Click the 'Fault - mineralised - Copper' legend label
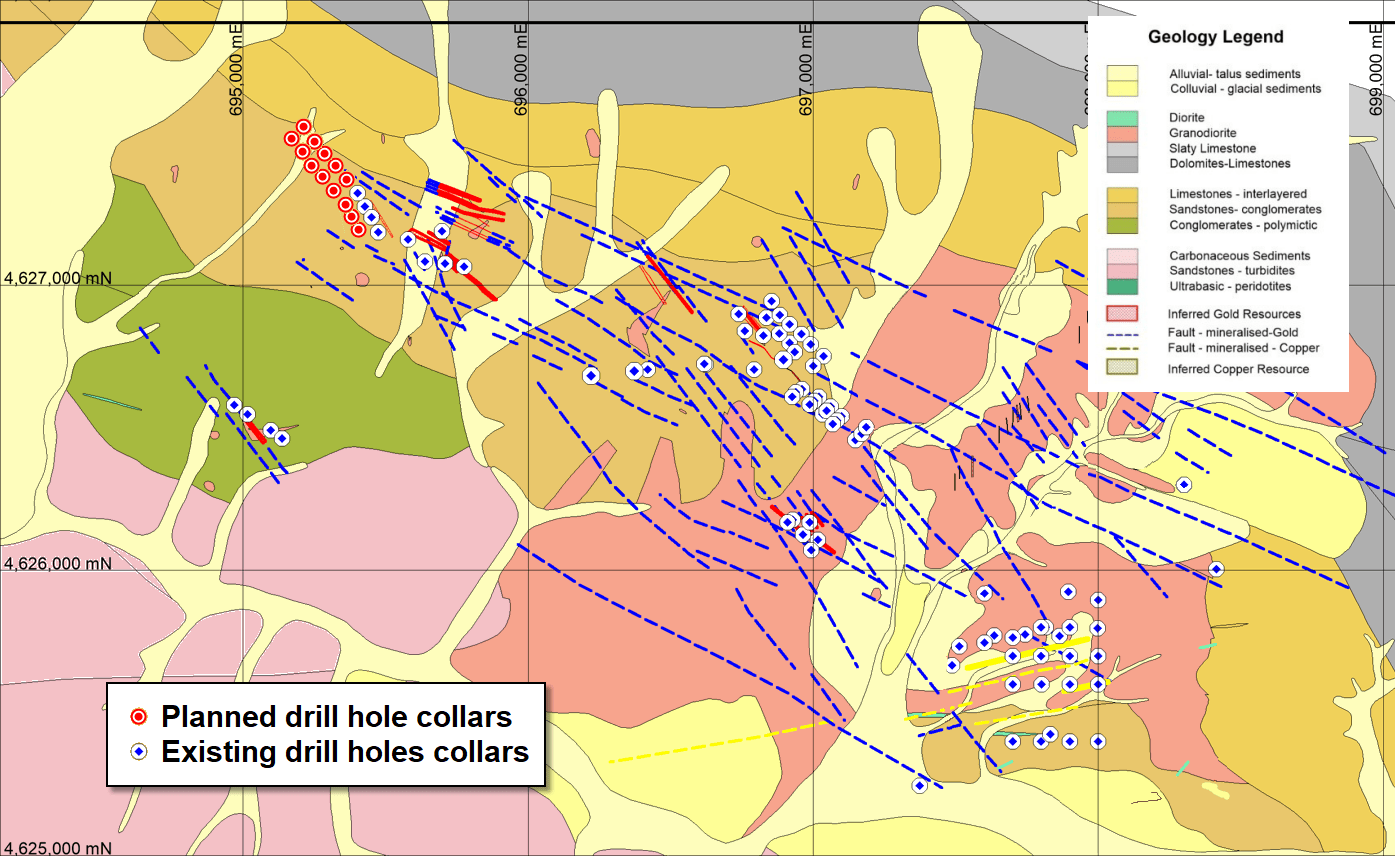Viewport: 1395px width, 856px height. [x=1244, y=348]
